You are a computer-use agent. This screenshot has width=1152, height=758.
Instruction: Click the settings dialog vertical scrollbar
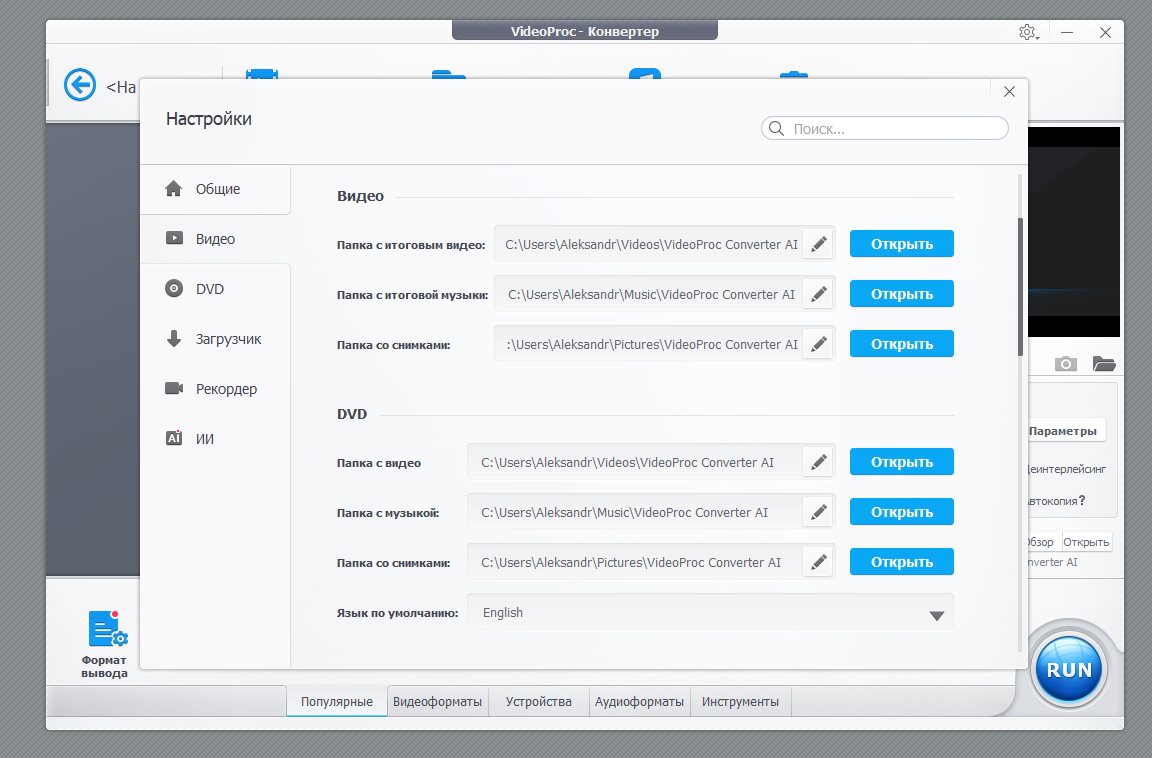(1020, 285)
